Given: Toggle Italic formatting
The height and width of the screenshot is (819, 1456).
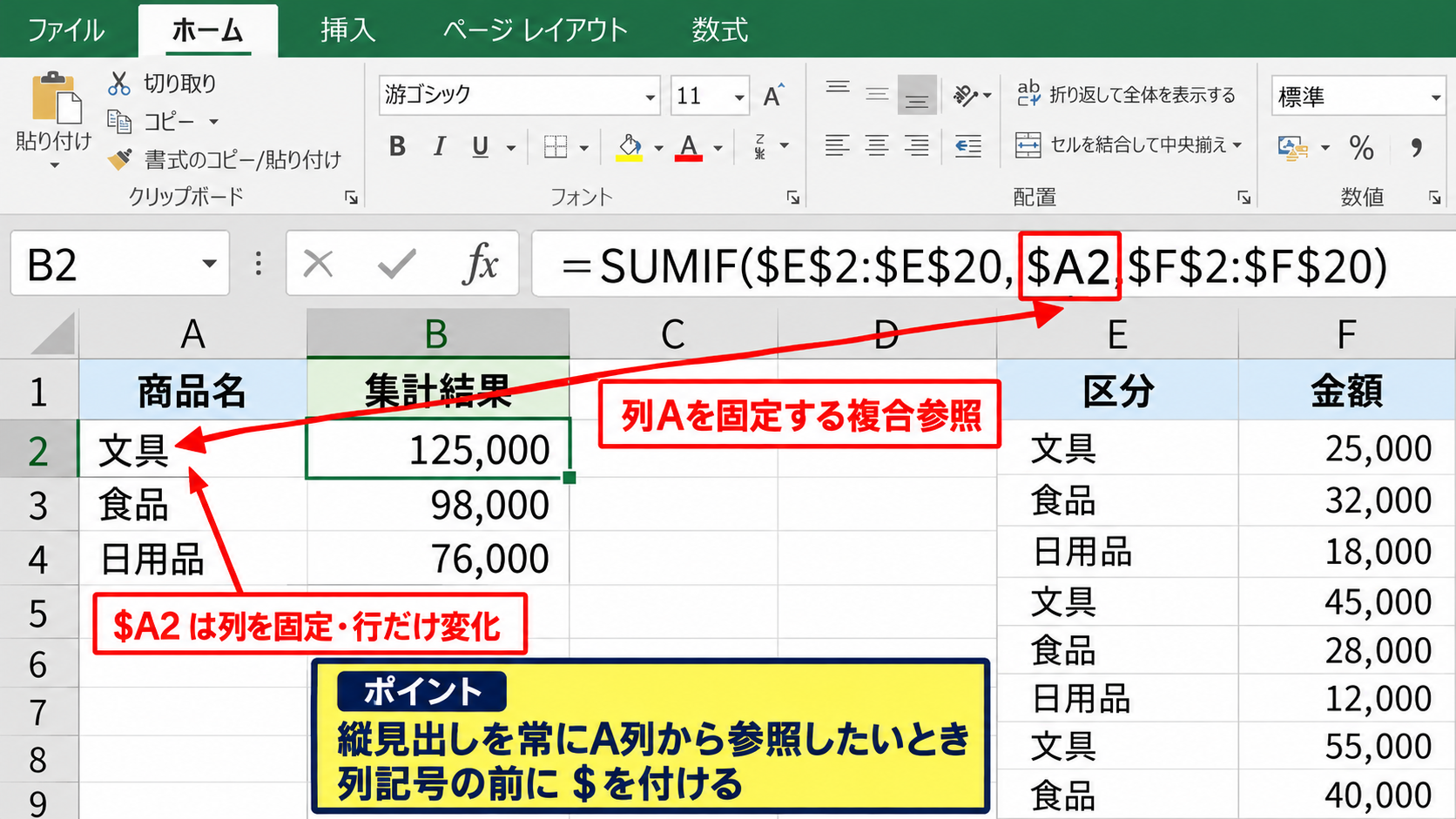Looking at the screenshot, I should tap(439, 146).
